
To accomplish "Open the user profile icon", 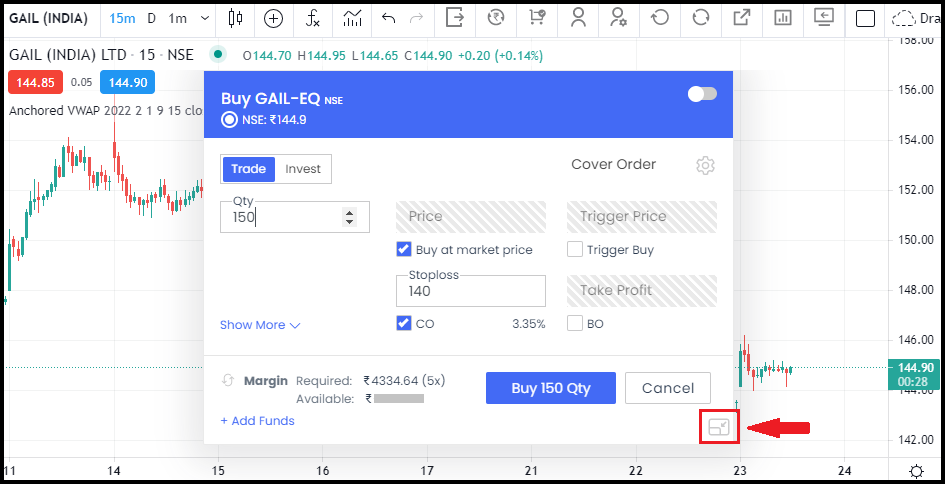I will pos(579,17).
